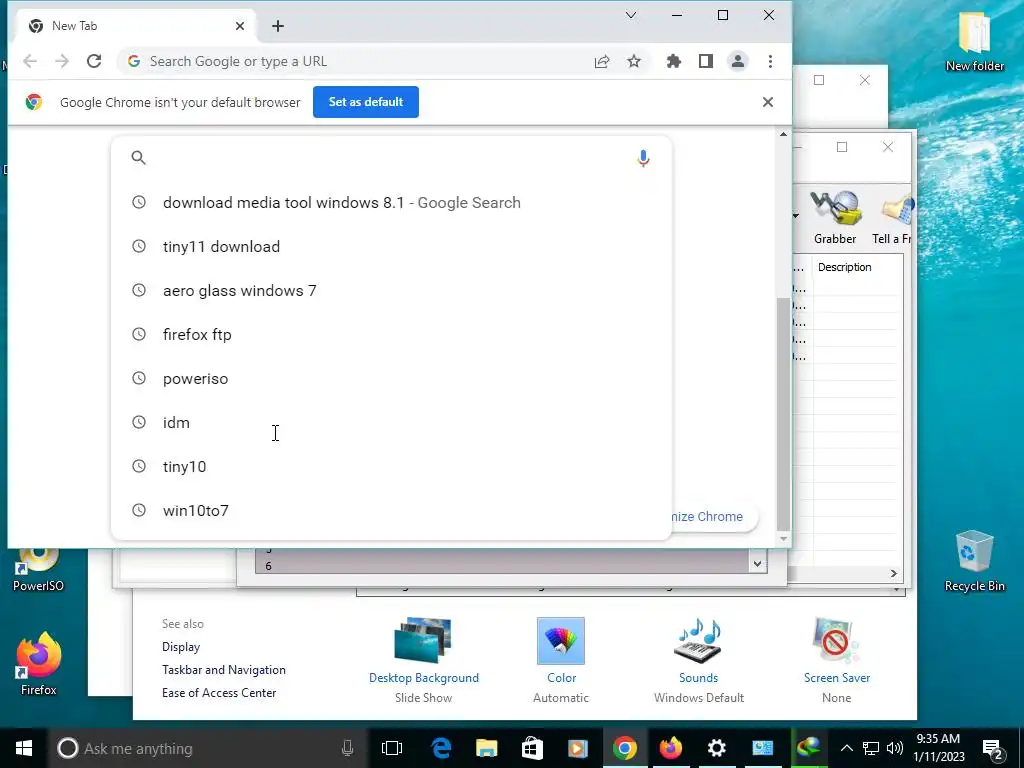Click Customize Chrome button

tap(714, 517)
